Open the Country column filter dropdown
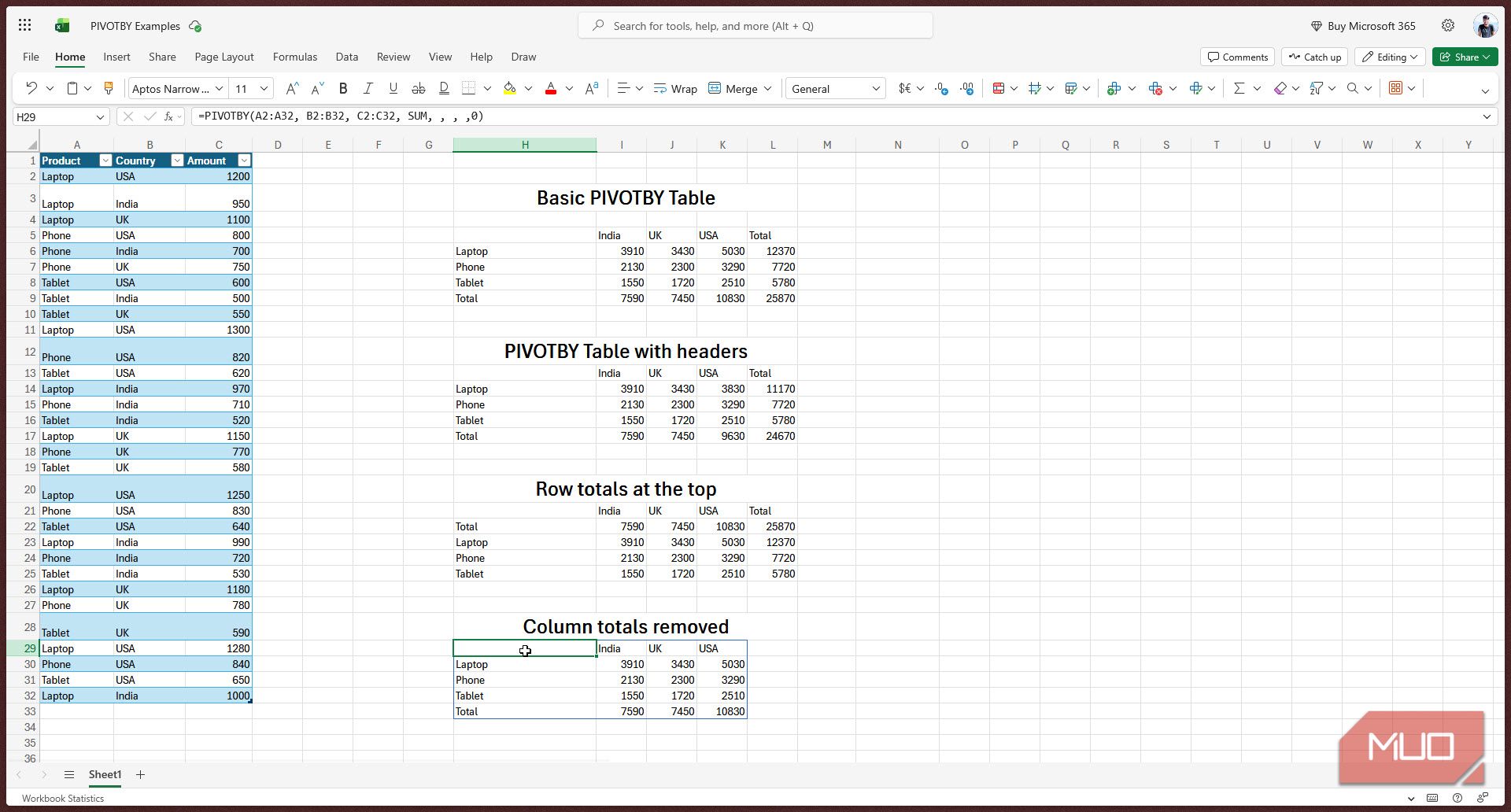Screen dimensions: 1511x812 177,161
